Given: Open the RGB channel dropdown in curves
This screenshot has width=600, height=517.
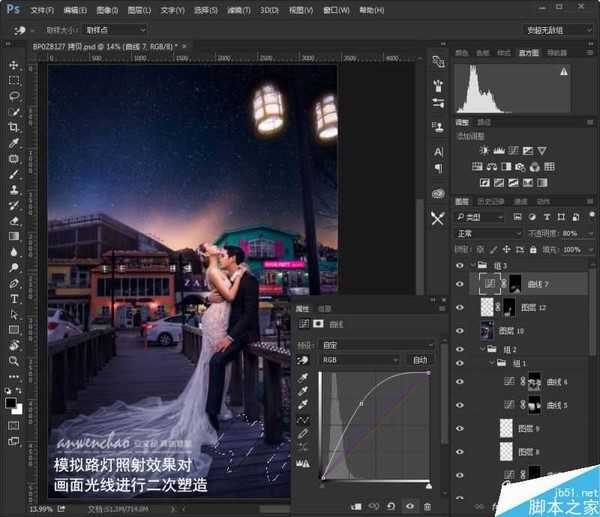Looking at the screenshot, I should click(x=360, y=358).
